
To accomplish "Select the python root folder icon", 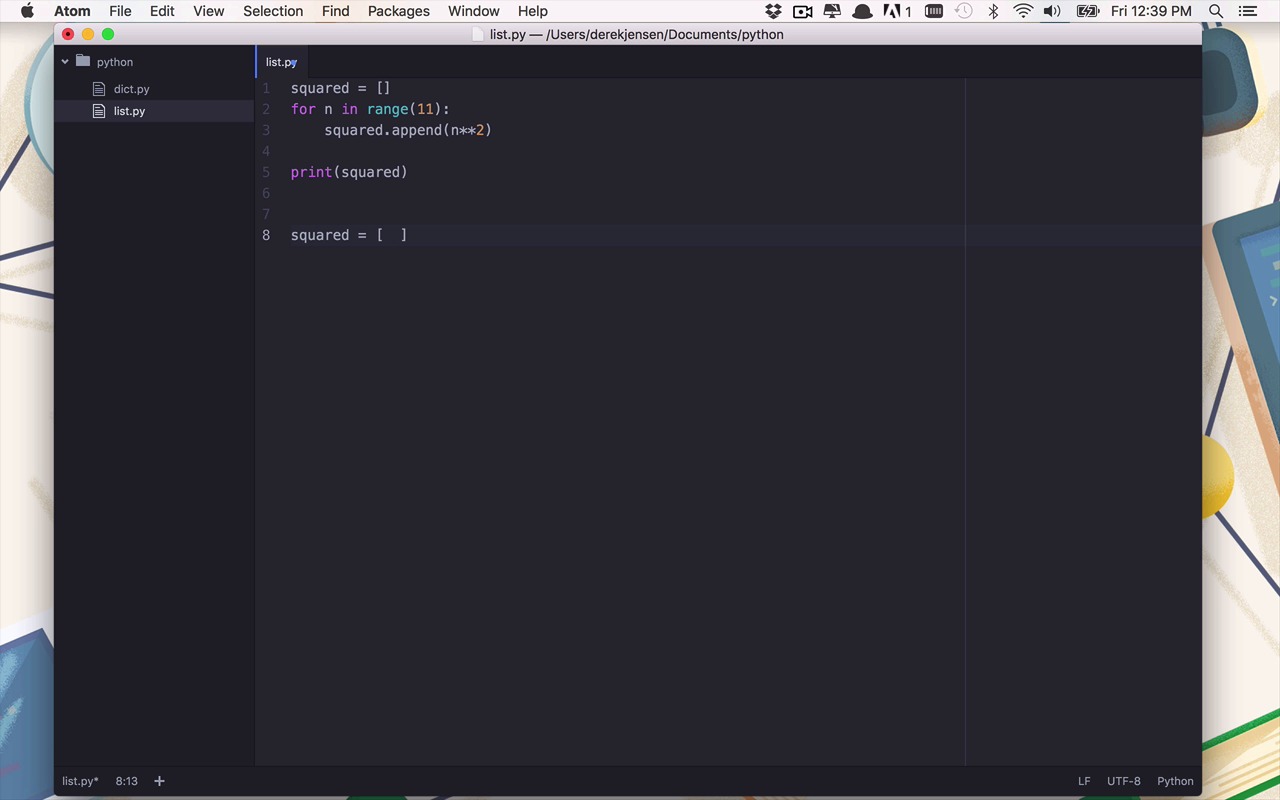I will point(83,61).
